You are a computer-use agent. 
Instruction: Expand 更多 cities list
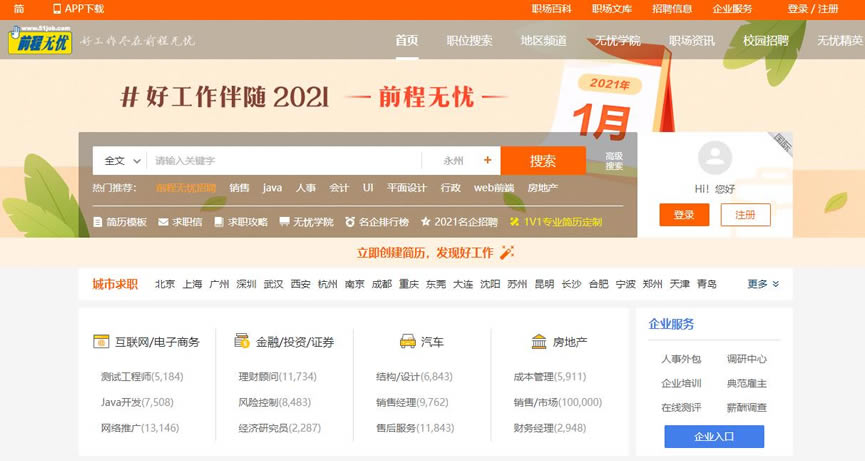pos(763,284)
